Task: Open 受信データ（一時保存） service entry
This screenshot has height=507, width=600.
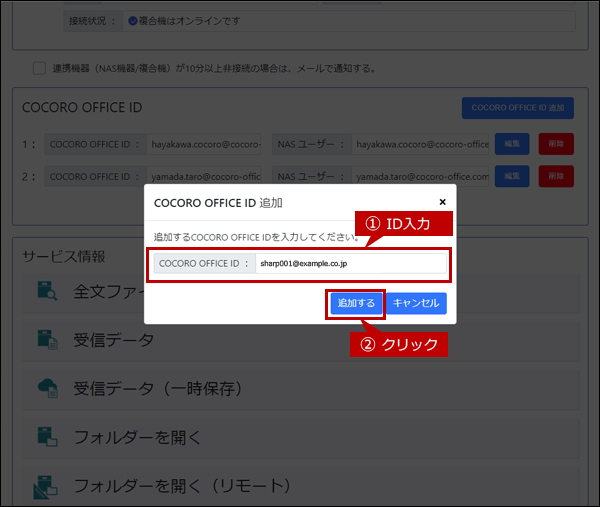Action: tap(301, 389)
